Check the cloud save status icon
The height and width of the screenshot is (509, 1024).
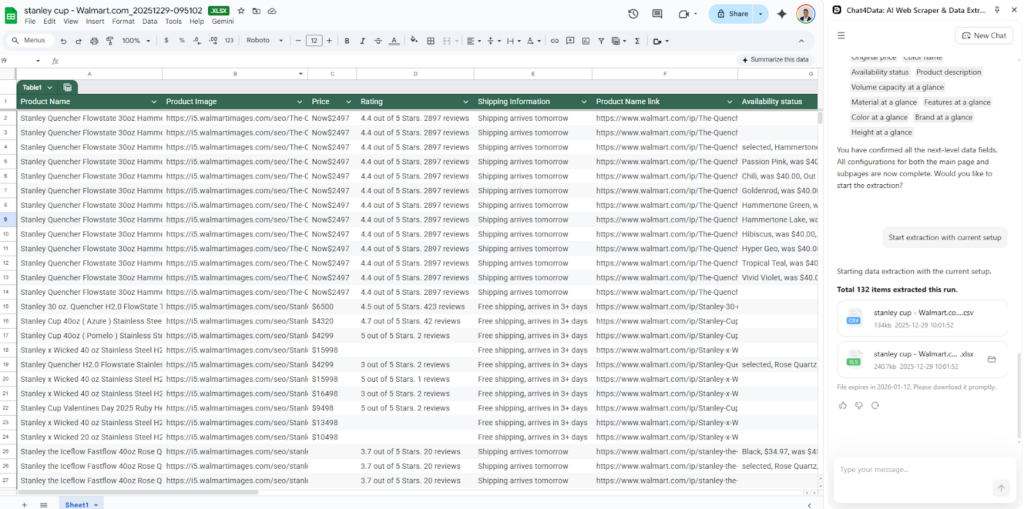pos(272,11)
